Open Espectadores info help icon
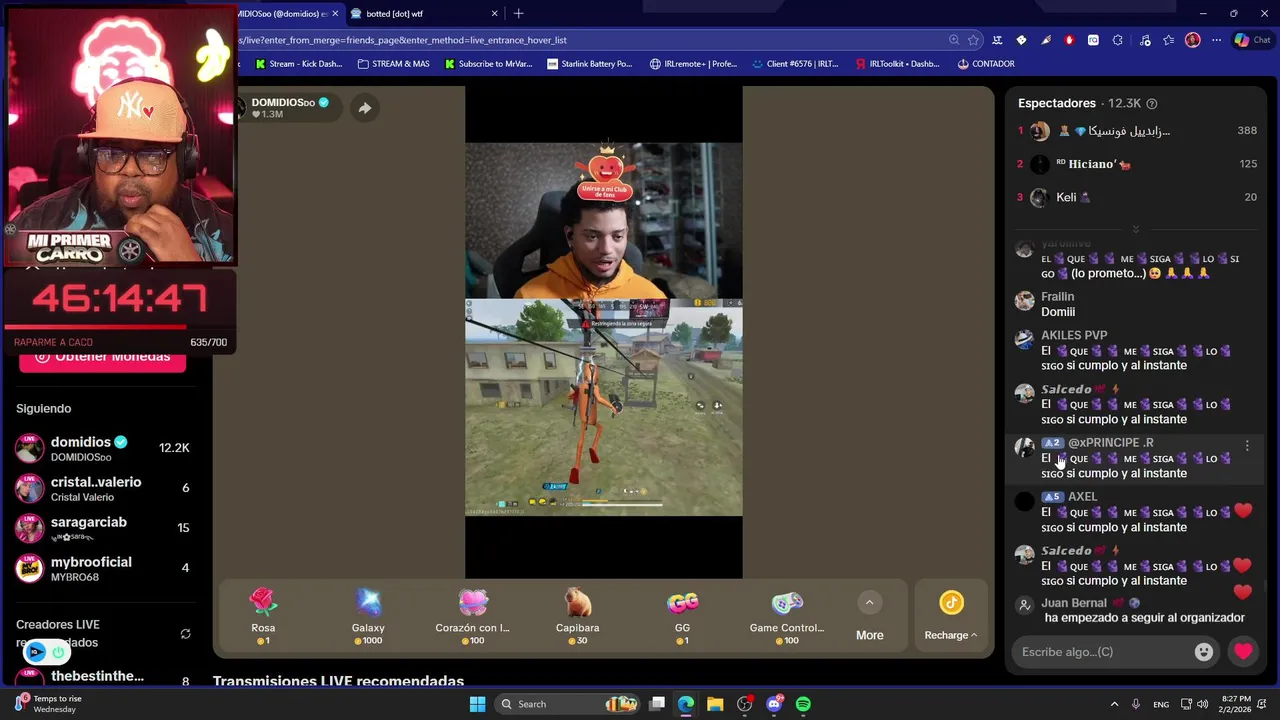Image resolution: width=1280 pixels, height=720 pixels. pos(1152,104)
